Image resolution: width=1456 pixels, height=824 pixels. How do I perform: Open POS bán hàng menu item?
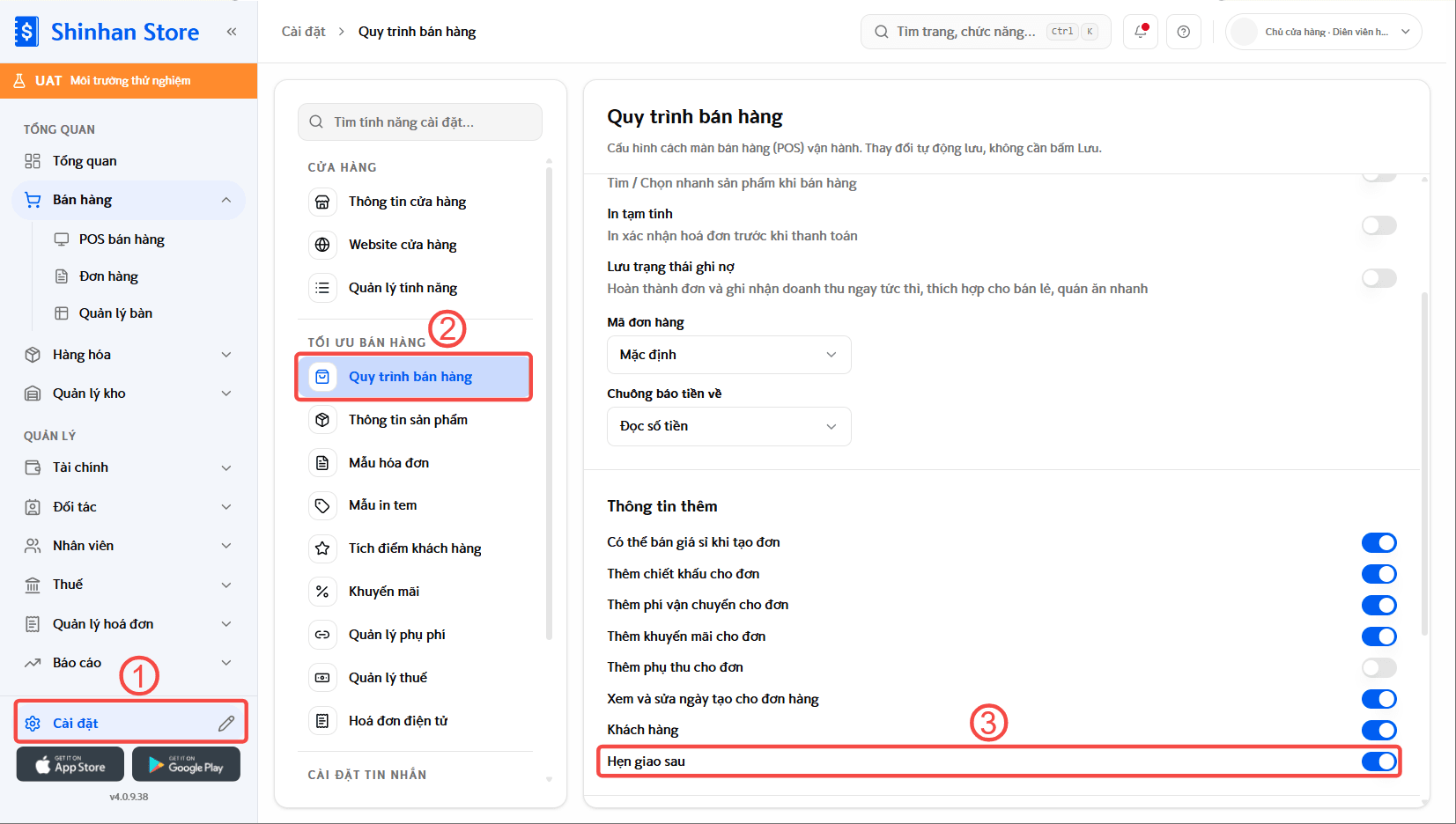[x=122, y=239]
